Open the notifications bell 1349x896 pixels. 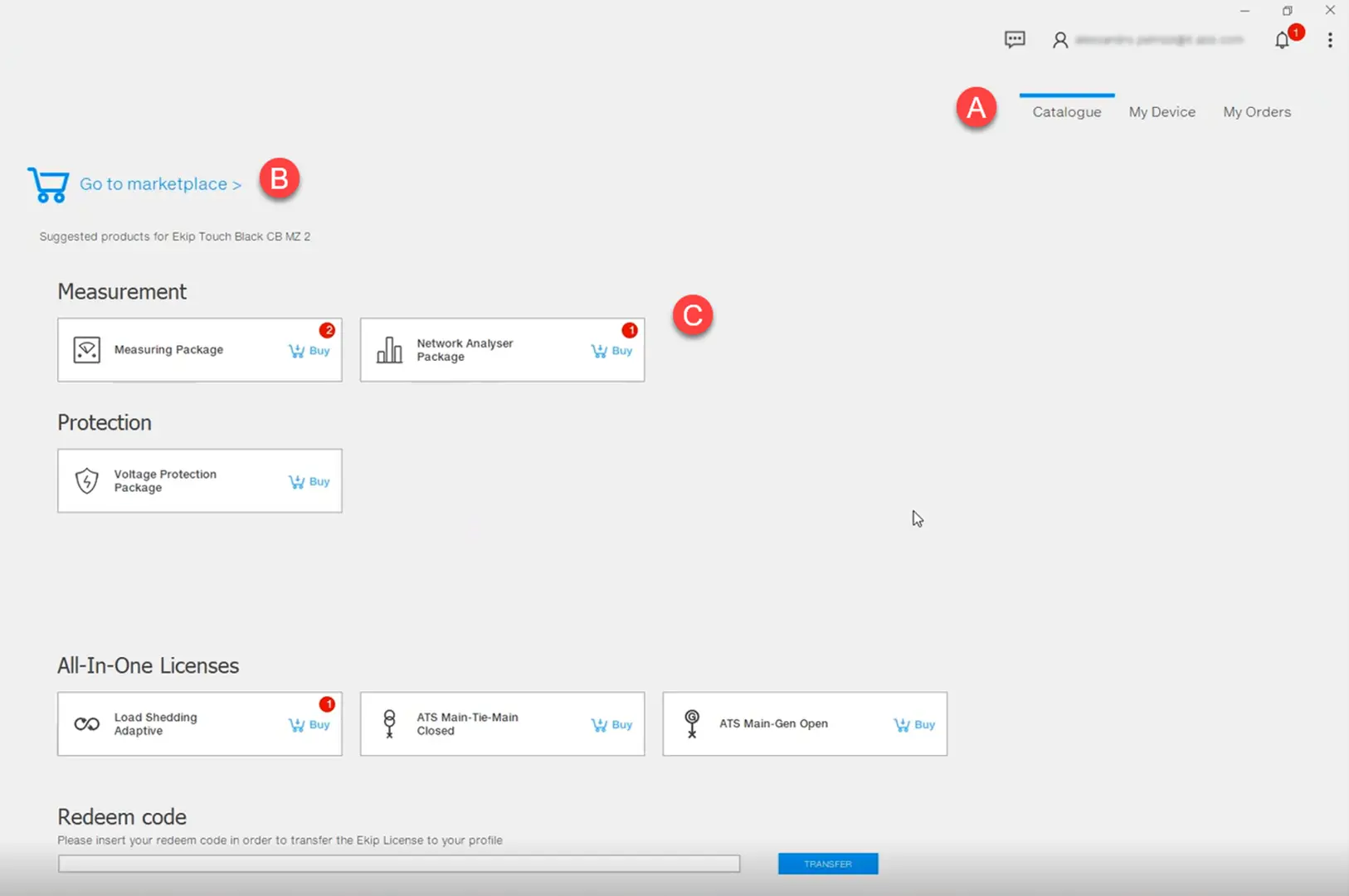pos(1281,40)
